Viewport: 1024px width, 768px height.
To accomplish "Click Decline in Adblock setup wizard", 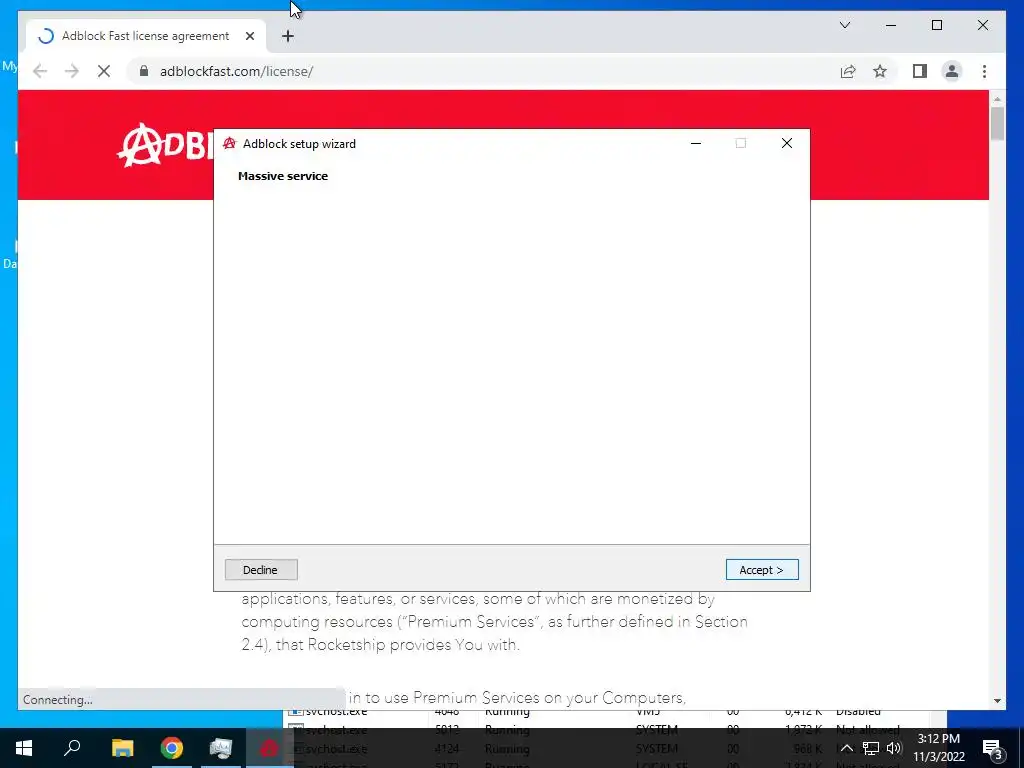I will (x=261, y=569).
